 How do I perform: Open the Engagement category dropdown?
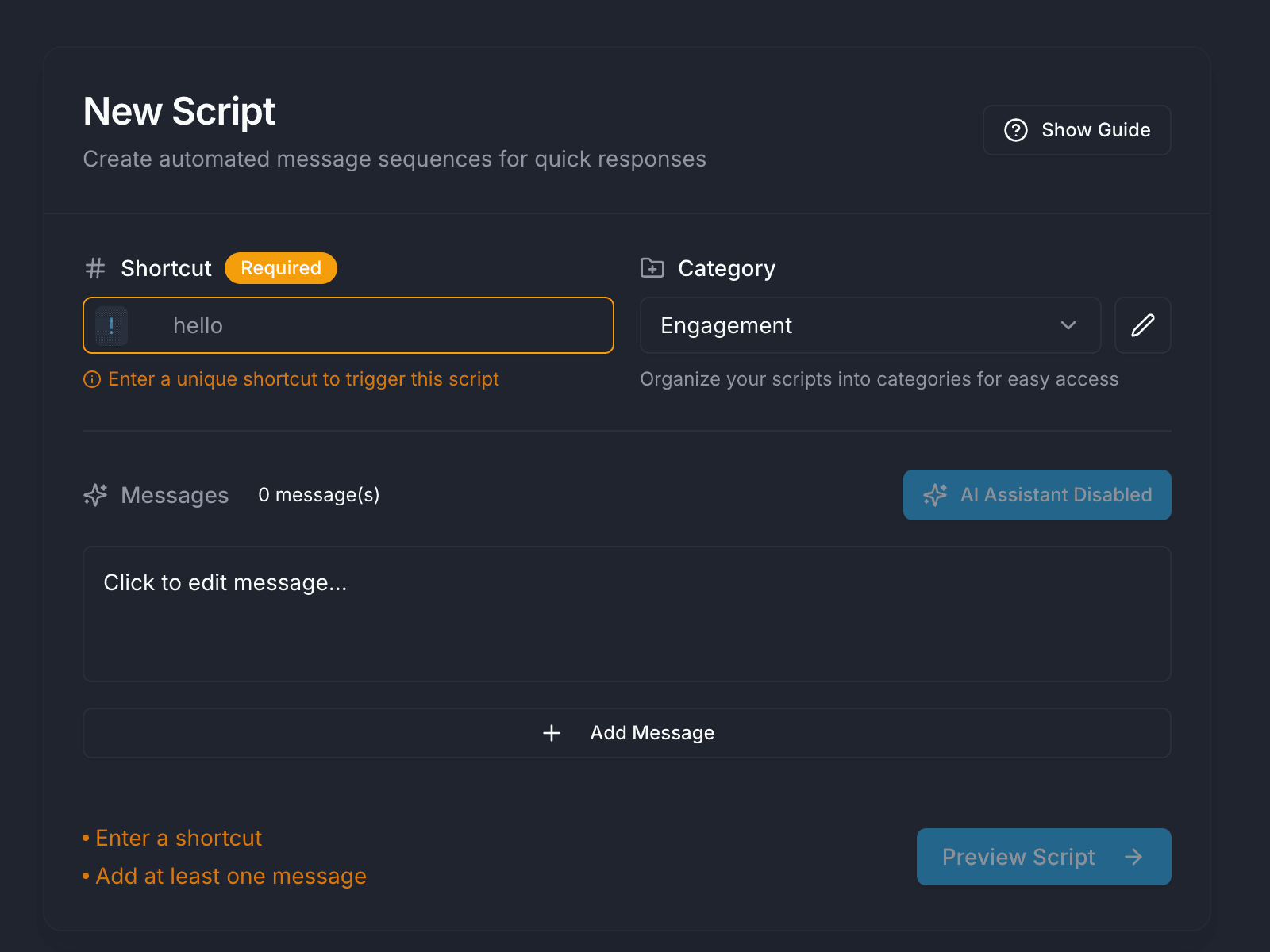(x=870, y=325)
